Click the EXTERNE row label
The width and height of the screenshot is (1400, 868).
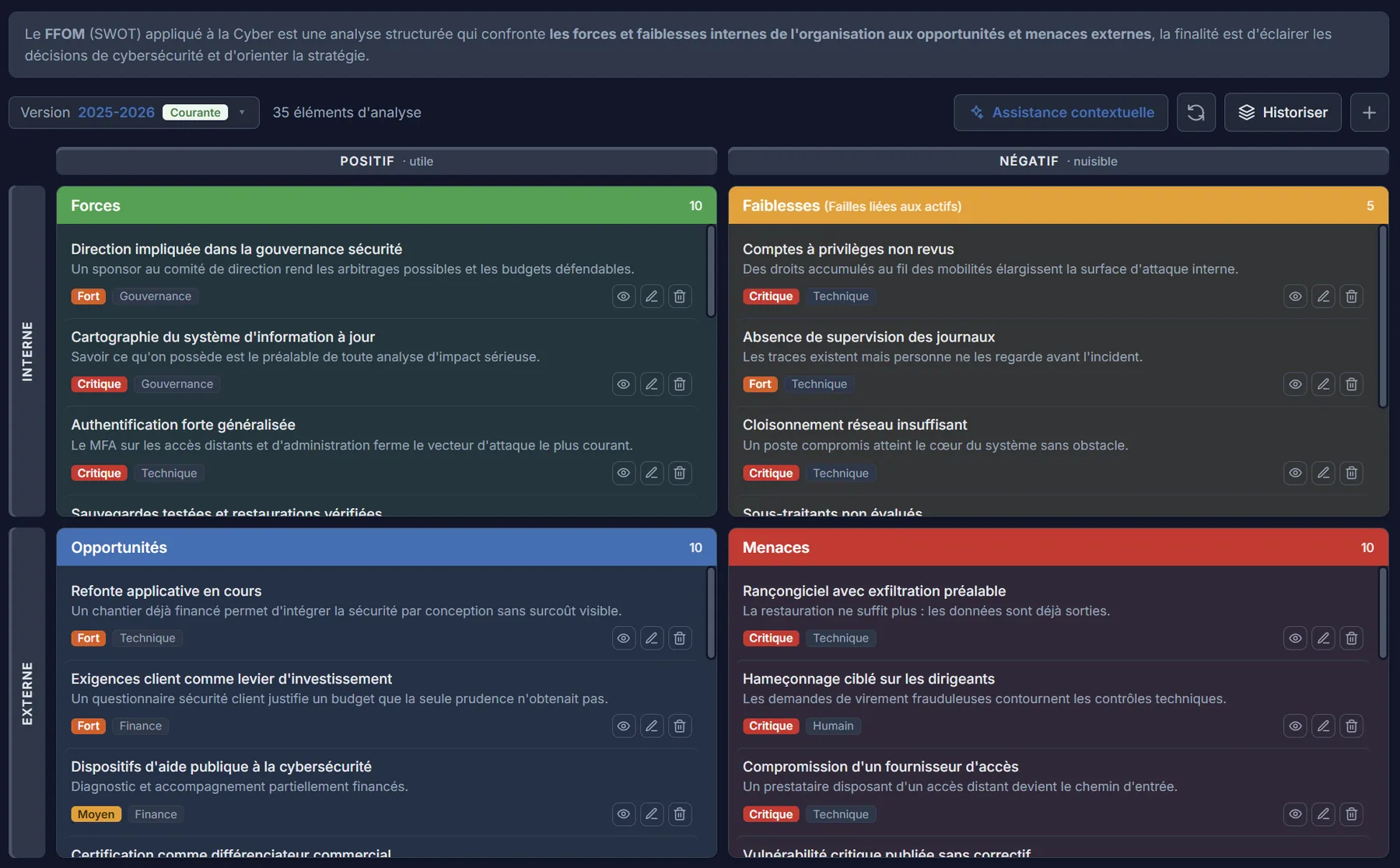coord(27,693)
